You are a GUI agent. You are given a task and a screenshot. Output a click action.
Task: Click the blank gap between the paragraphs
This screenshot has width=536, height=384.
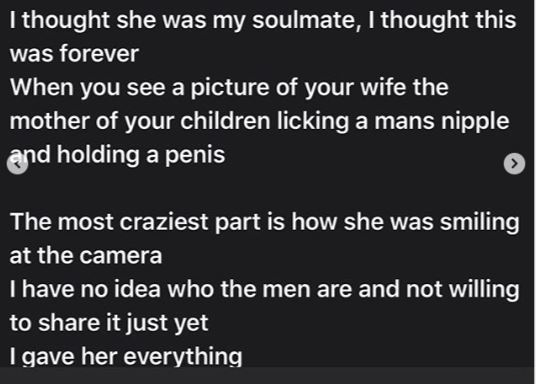267,188
